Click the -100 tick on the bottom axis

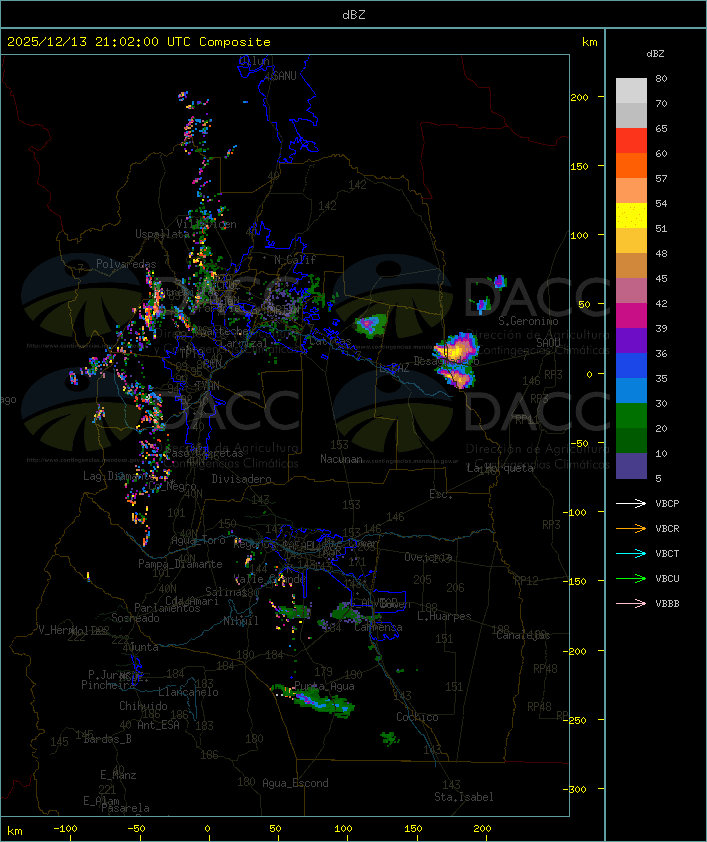(x=65, y=829)
